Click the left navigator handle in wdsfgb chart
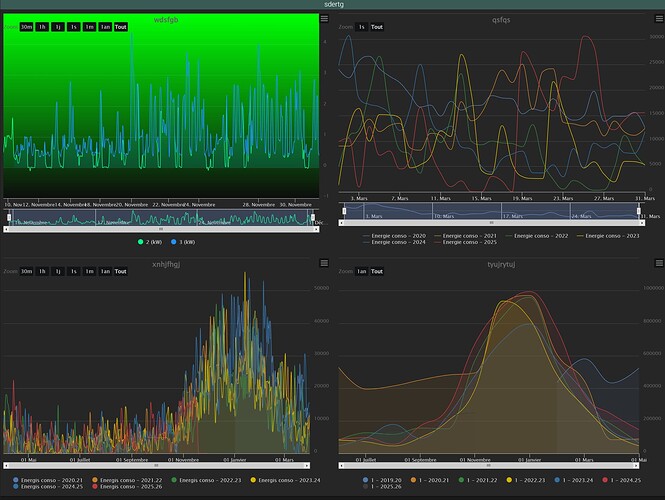The image size is (665, 500). point(8,216)
